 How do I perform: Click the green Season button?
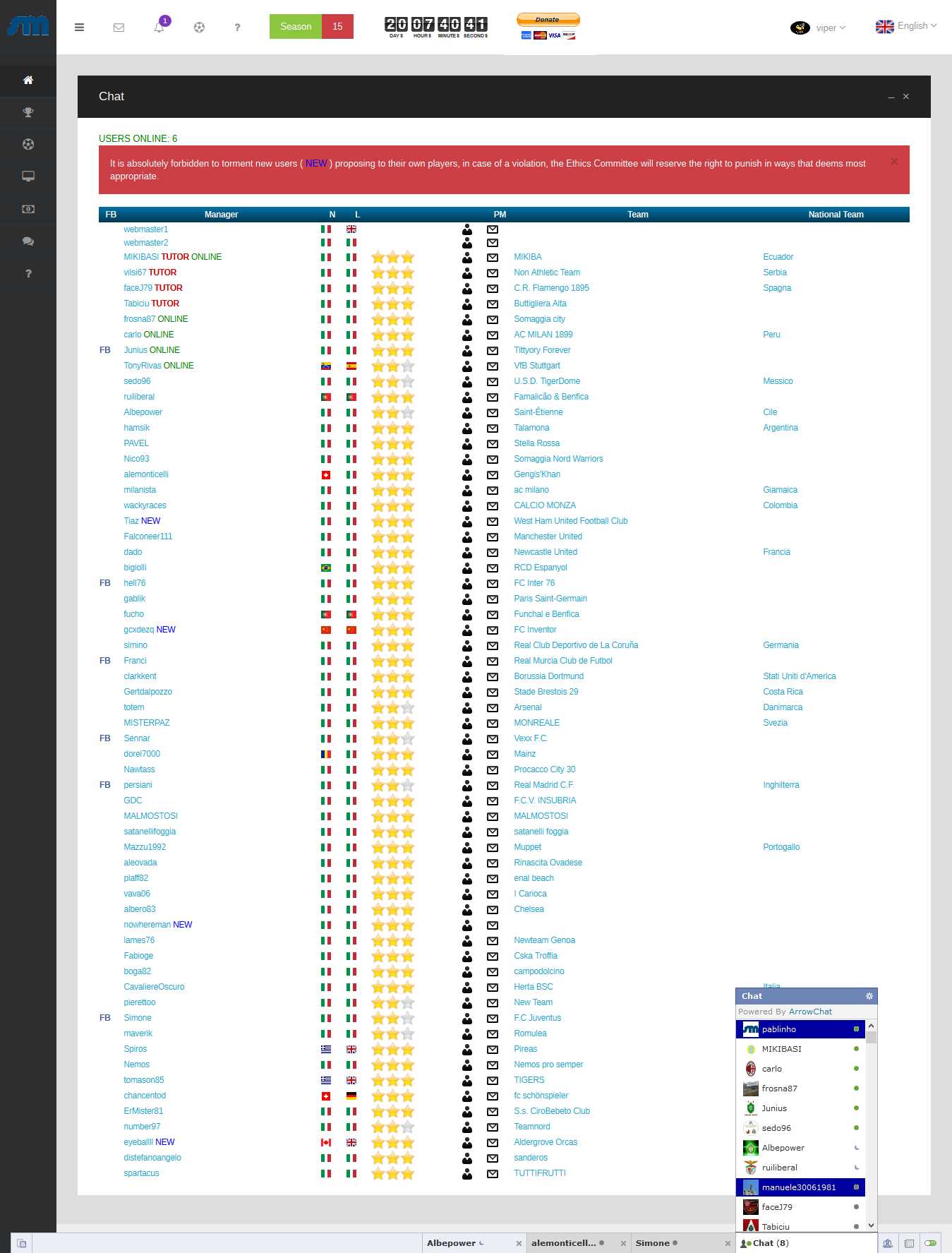click(x=296, y=27)
